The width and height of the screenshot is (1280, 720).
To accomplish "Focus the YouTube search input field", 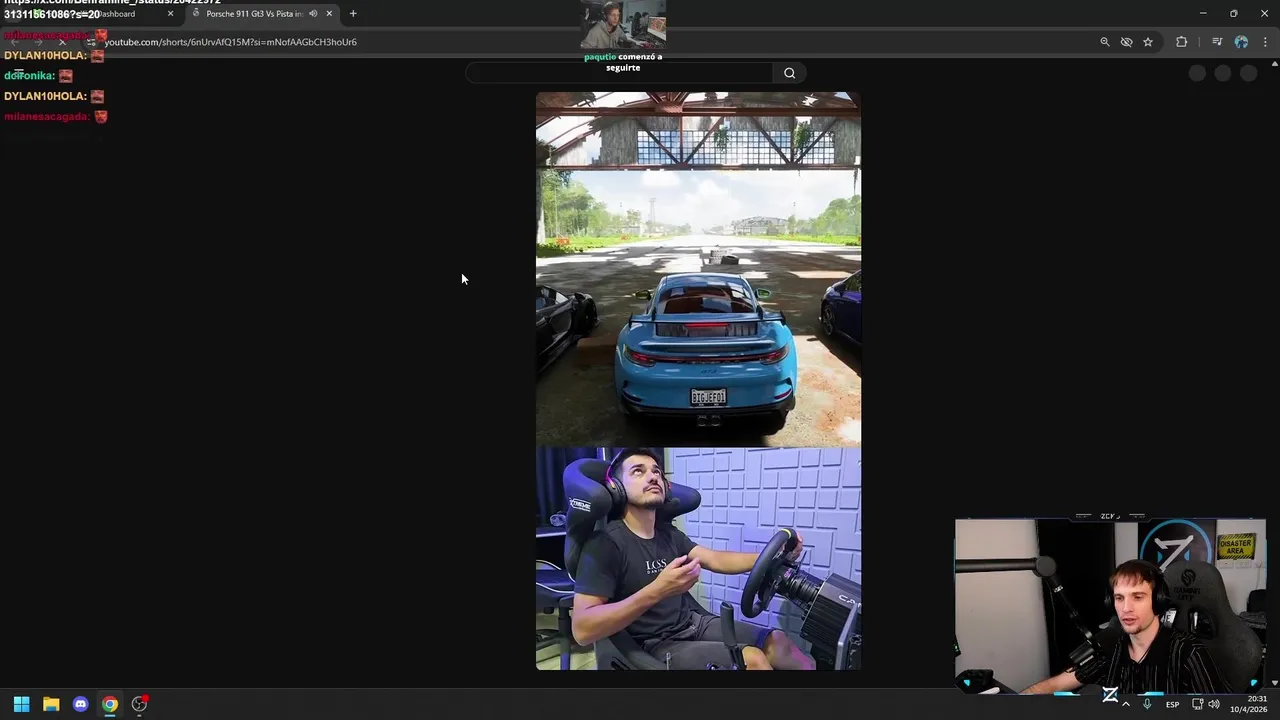I will tap(619, 73).
